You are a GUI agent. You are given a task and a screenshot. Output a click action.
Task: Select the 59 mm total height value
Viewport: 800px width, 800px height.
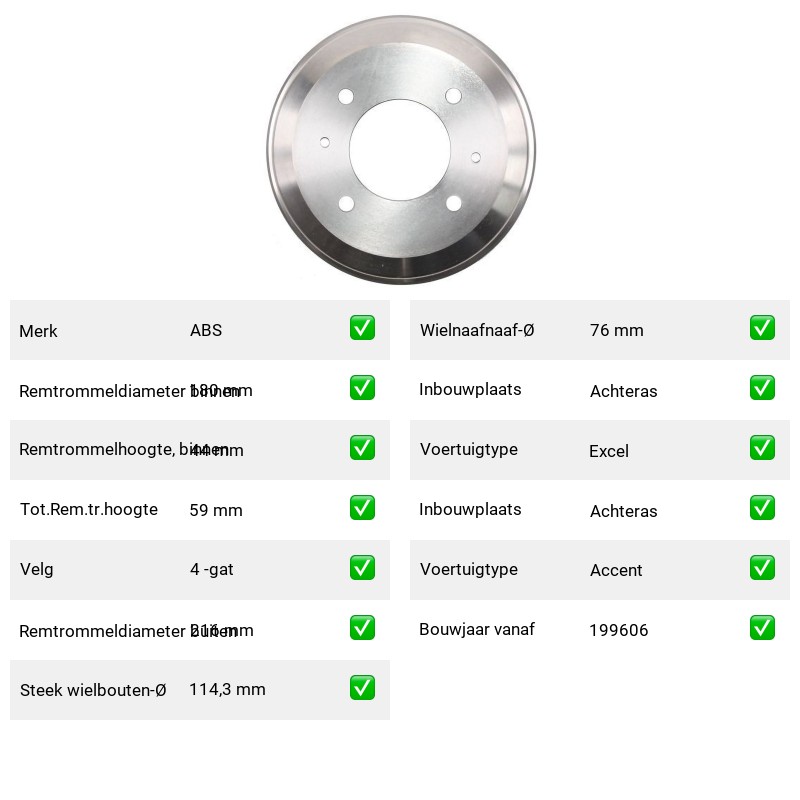point(216,510)
